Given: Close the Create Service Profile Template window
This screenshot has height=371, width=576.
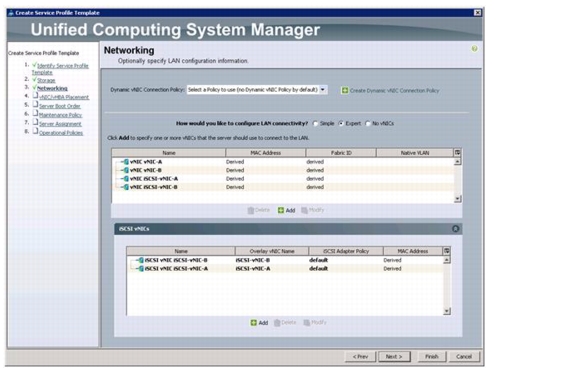Looking at the screenshot, I should [477, 12].
